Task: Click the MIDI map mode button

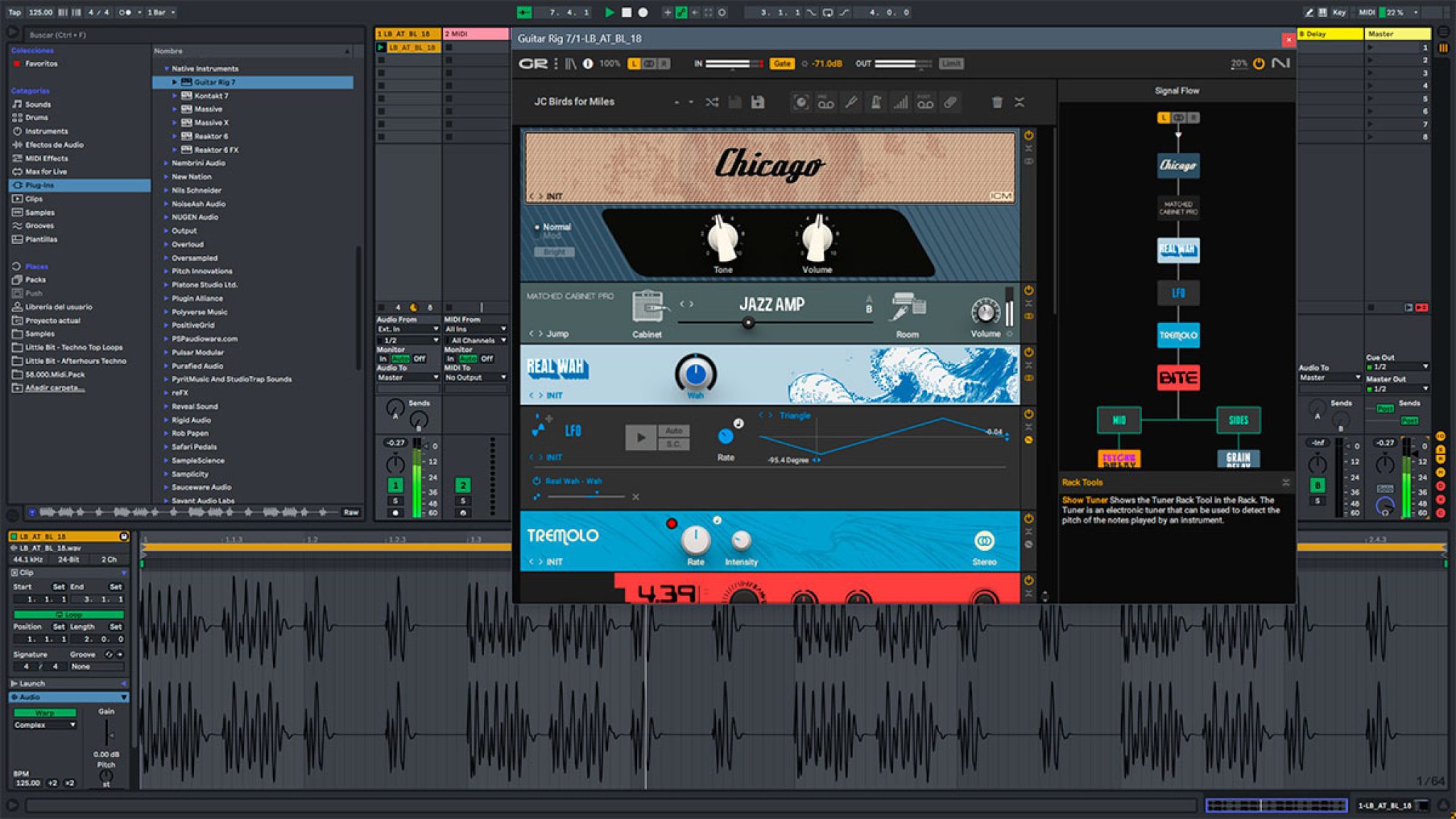Action: [1366, 12]
